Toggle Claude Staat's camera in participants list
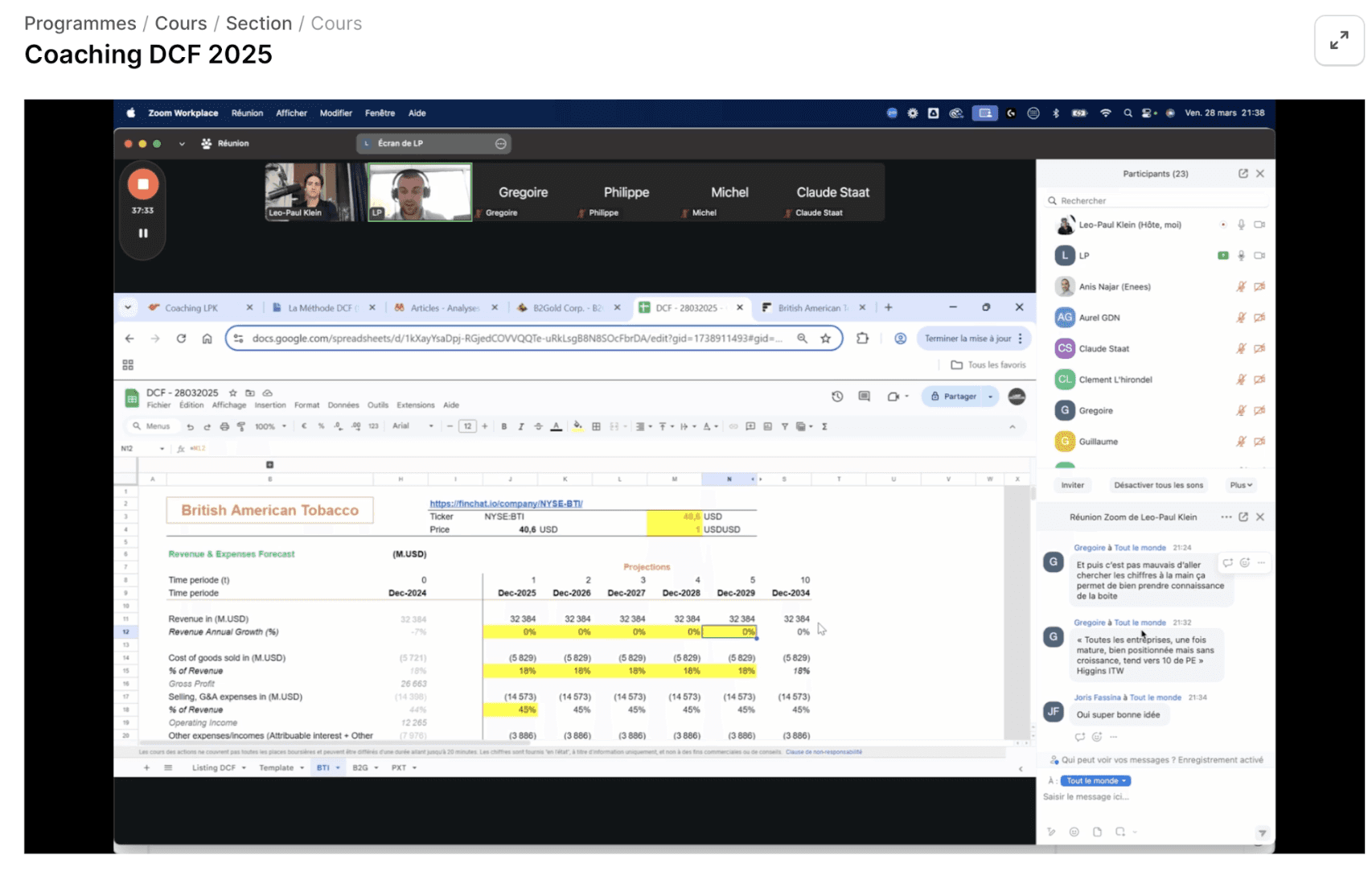The width and height of the screenshot is (1372, 872). coord(1259,348)
